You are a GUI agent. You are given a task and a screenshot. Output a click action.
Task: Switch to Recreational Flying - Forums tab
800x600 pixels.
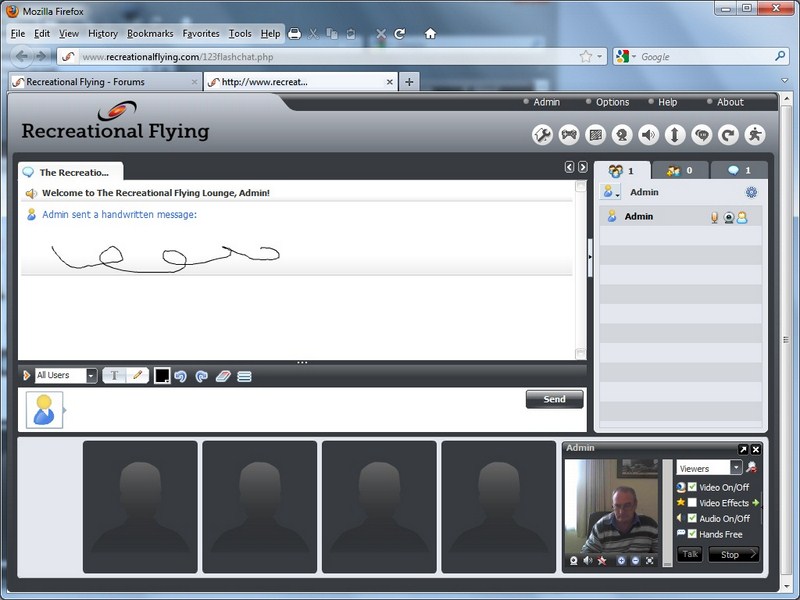[105, 82]
